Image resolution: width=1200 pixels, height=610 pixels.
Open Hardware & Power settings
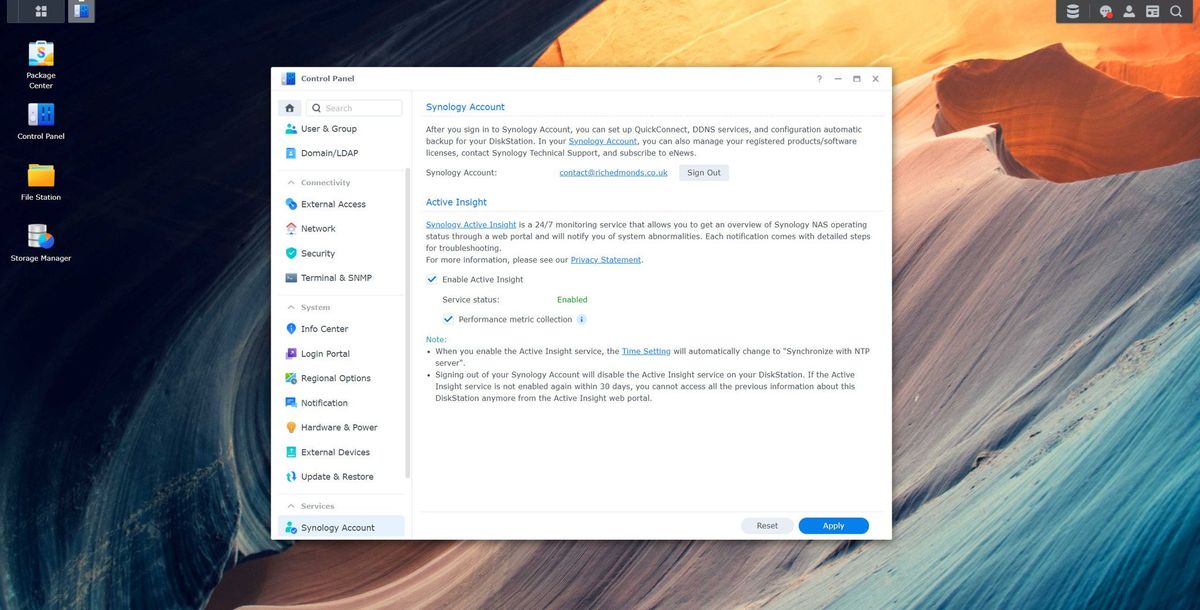340,427
